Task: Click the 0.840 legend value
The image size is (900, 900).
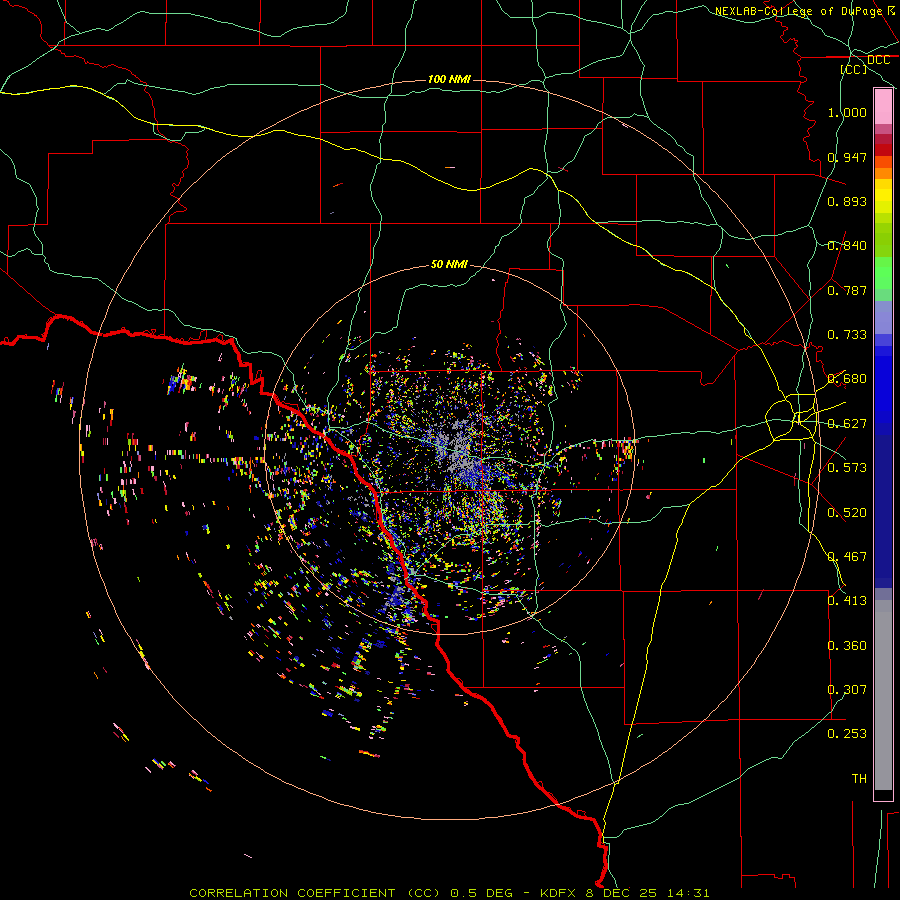Action: [x=847, y=246]
